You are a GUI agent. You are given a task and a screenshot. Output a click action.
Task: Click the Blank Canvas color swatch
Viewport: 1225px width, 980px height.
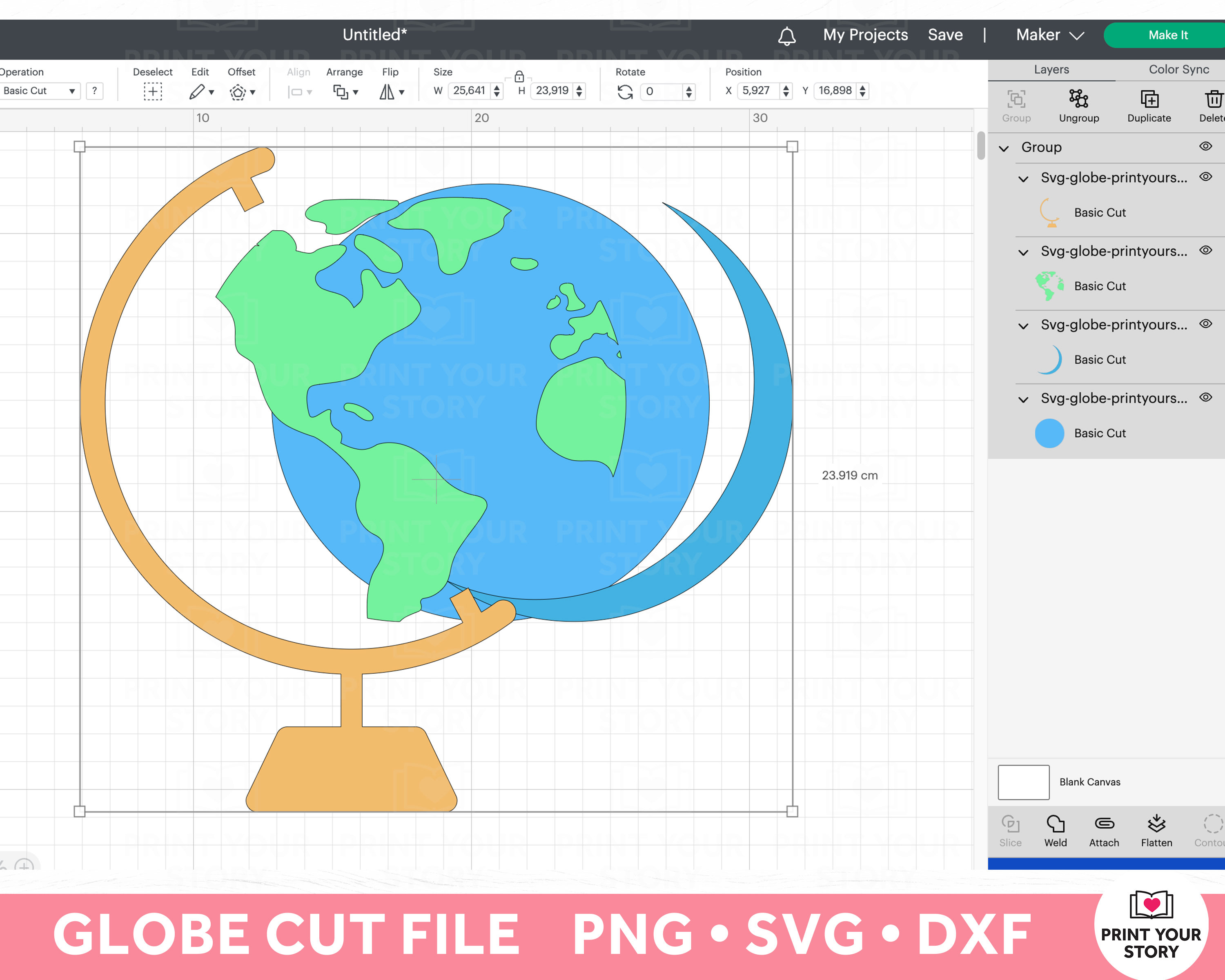point(1023,782)
